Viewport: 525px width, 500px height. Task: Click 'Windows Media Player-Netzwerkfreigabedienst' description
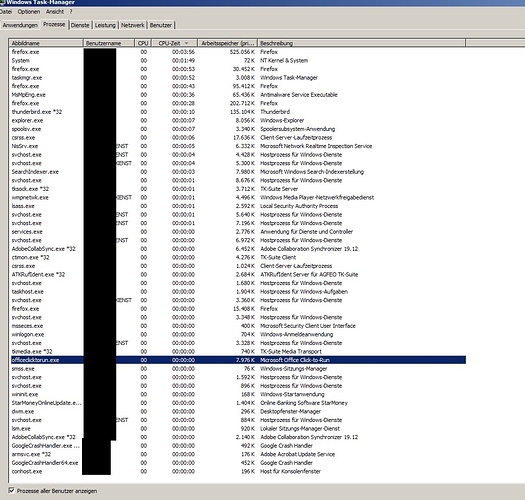click(317, 198)
